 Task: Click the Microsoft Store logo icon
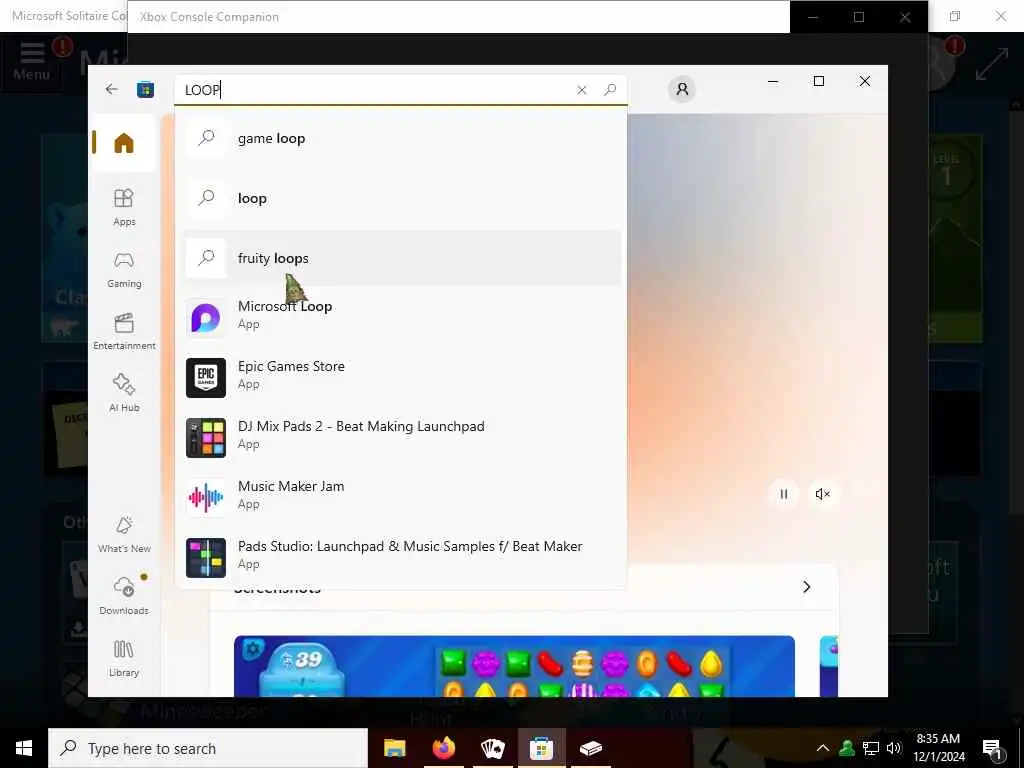coord(145,89)
